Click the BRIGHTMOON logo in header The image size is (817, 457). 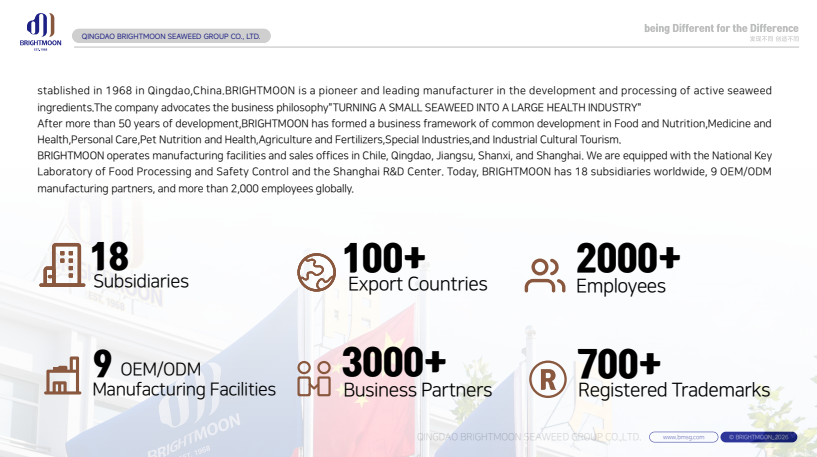tap(41, 32)
